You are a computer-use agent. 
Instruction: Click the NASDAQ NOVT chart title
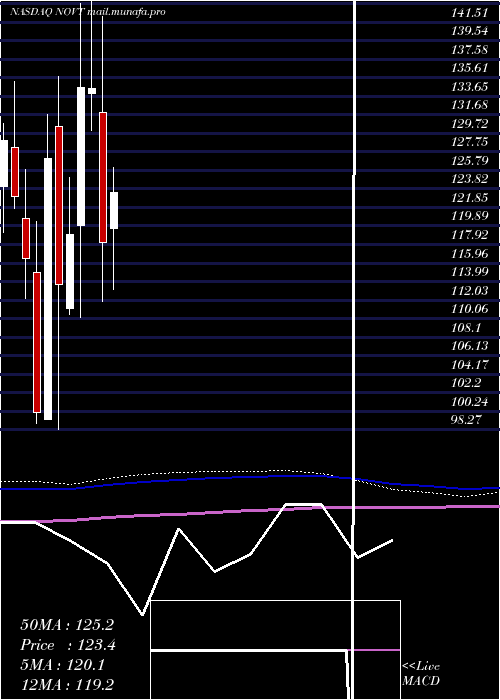(x=88, y=12)
